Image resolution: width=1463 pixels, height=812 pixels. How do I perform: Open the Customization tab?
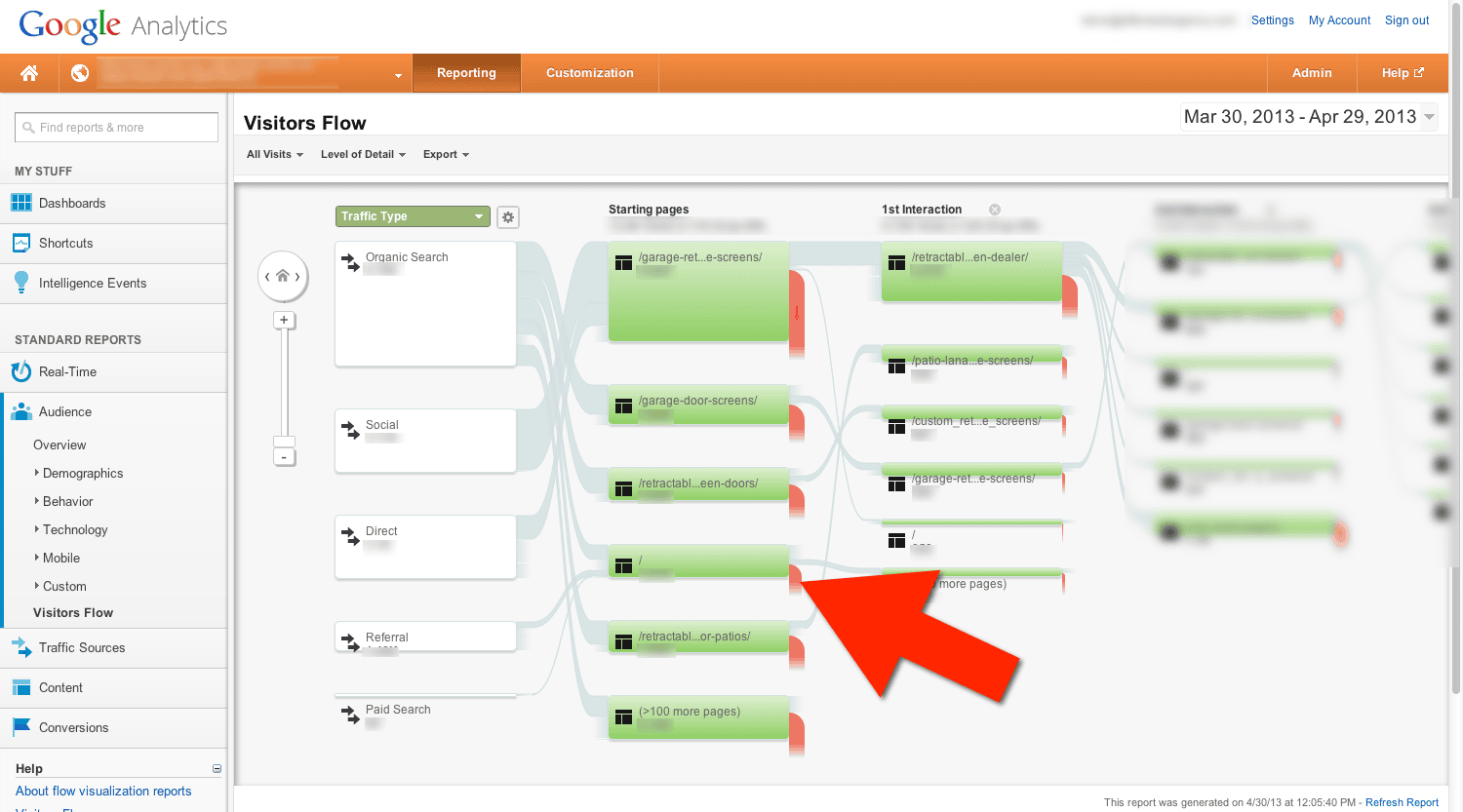590,73
